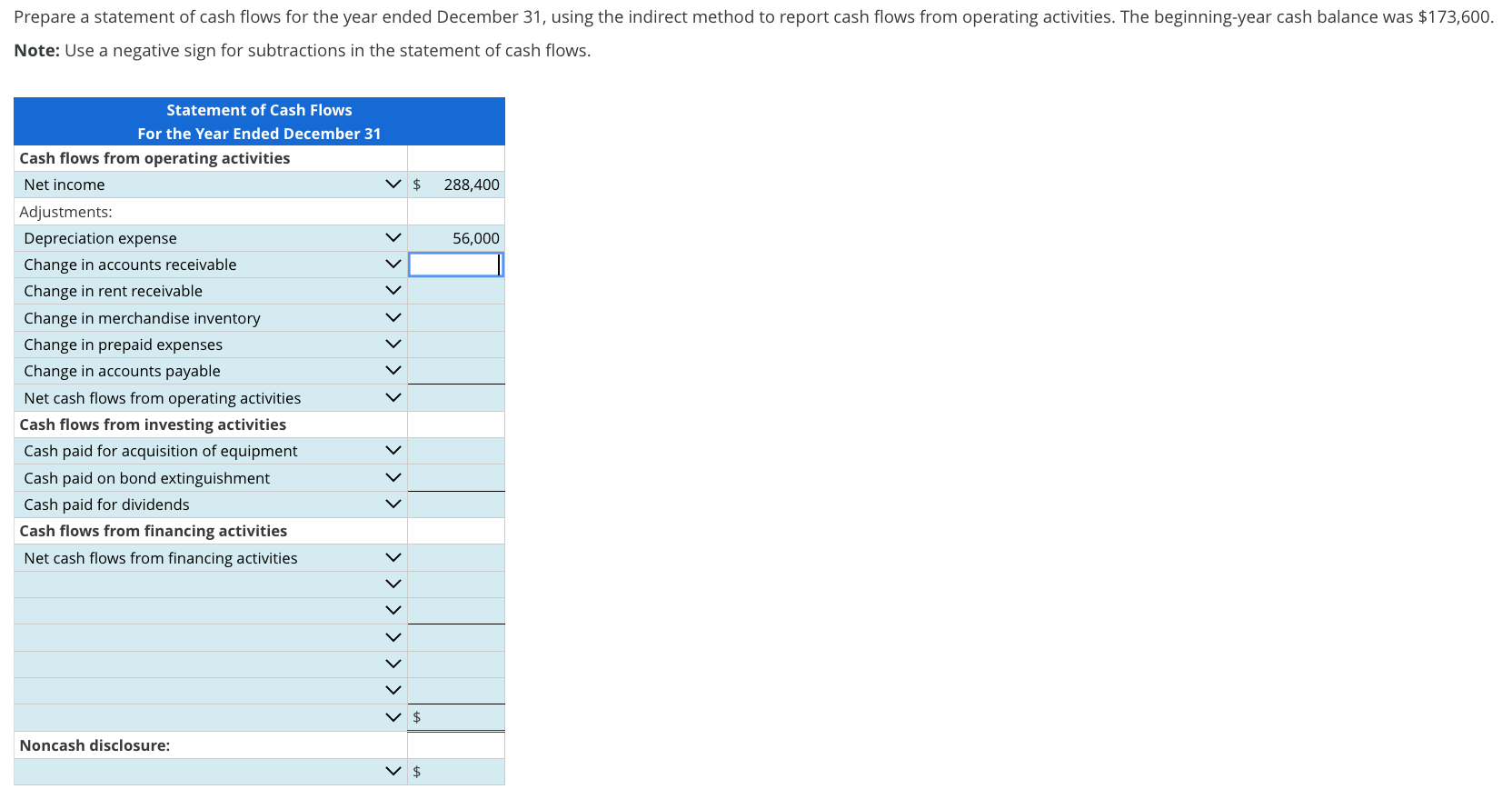The image size is (1512, 809).
Task: Click the amount field for Change in accounts receivable
Action: tap(456, 265)
